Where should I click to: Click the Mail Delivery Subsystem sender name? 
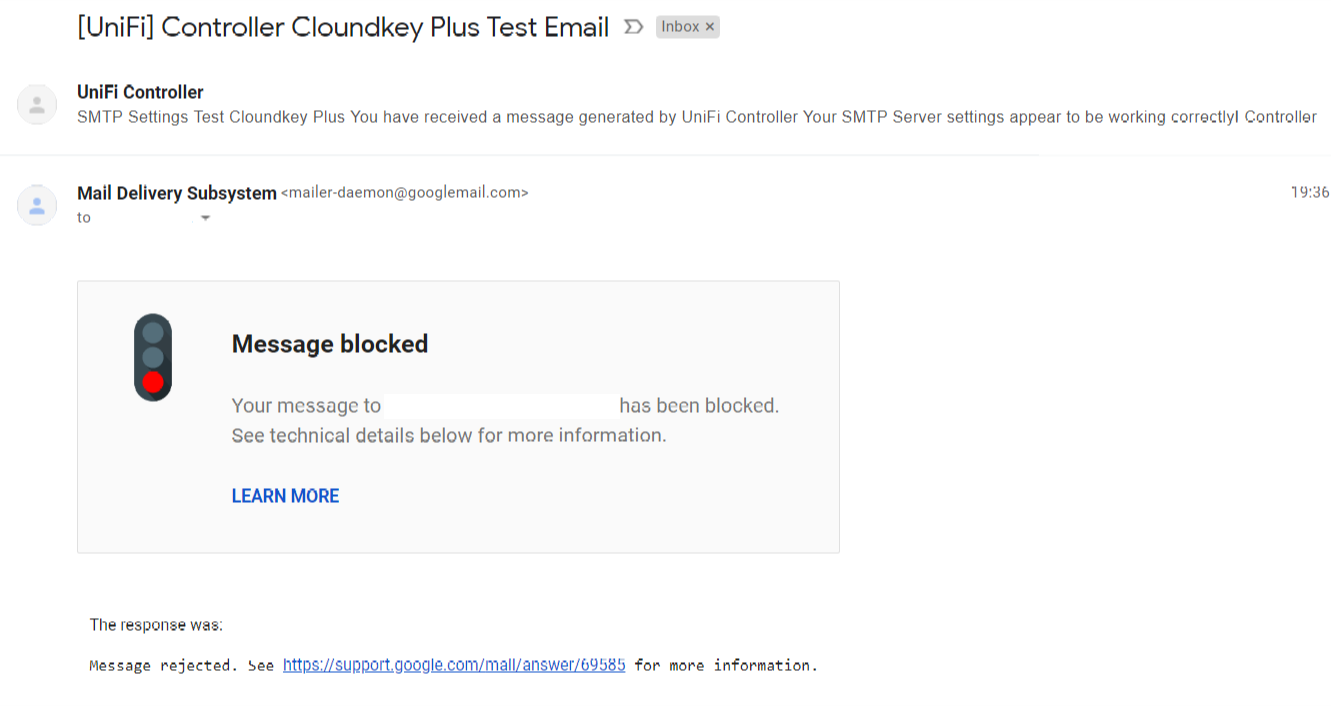(x=176, y=193)
